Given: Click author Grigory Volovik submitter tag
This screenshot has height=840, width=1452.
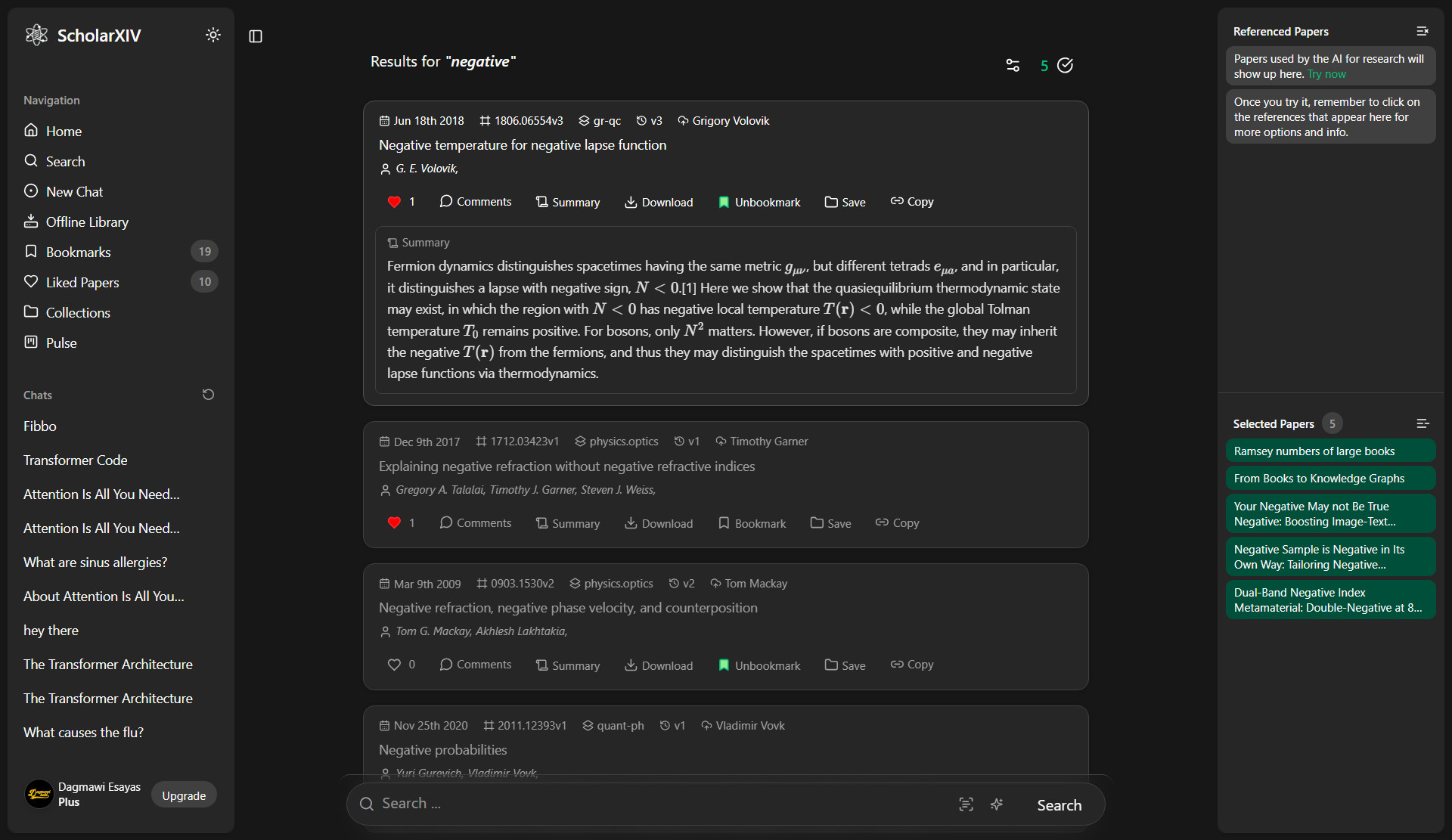Looking at the screenshot, I should pos(723,121).
